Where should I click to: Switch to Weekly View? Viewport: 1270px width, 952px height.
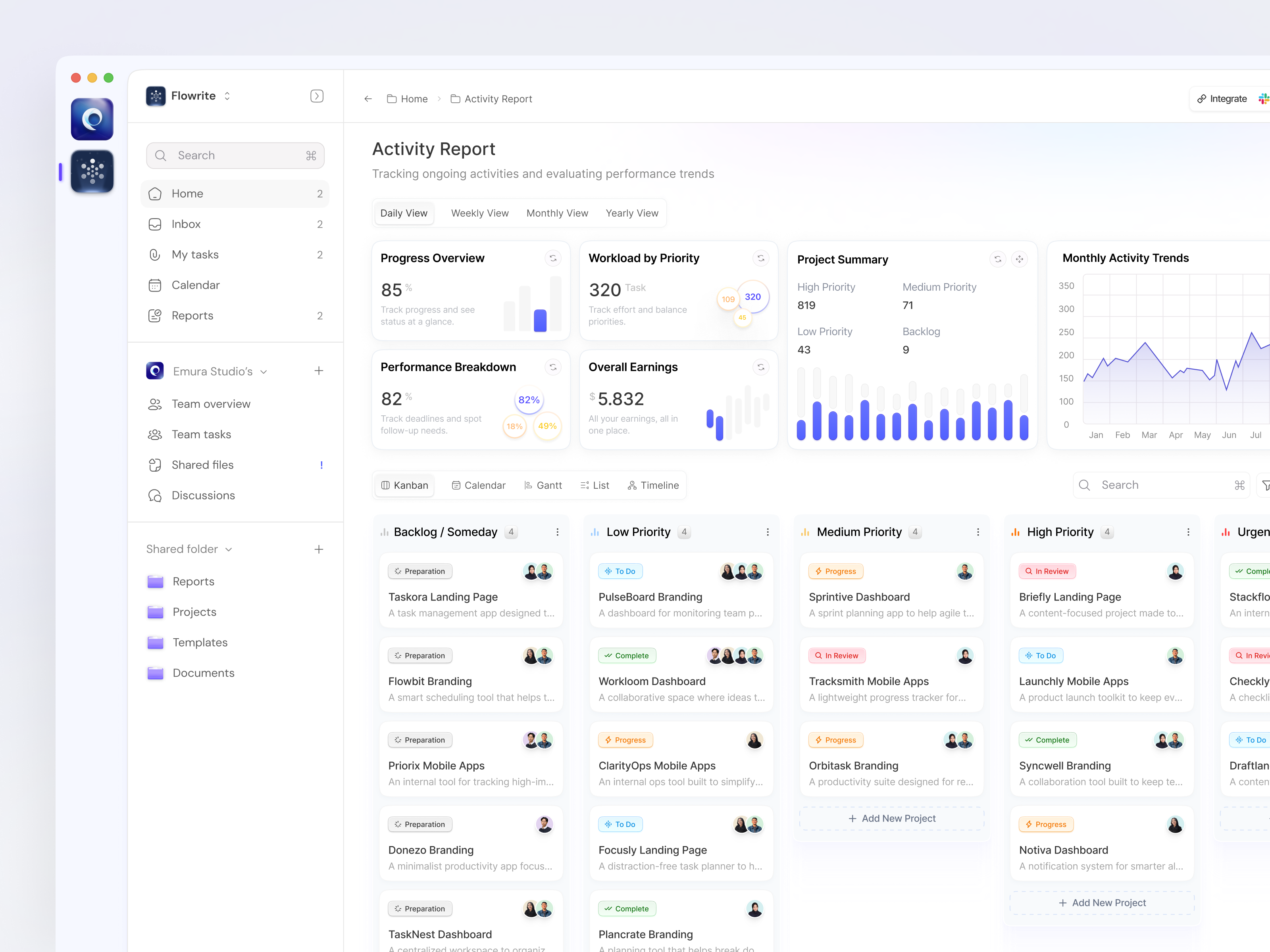(479, 213)
